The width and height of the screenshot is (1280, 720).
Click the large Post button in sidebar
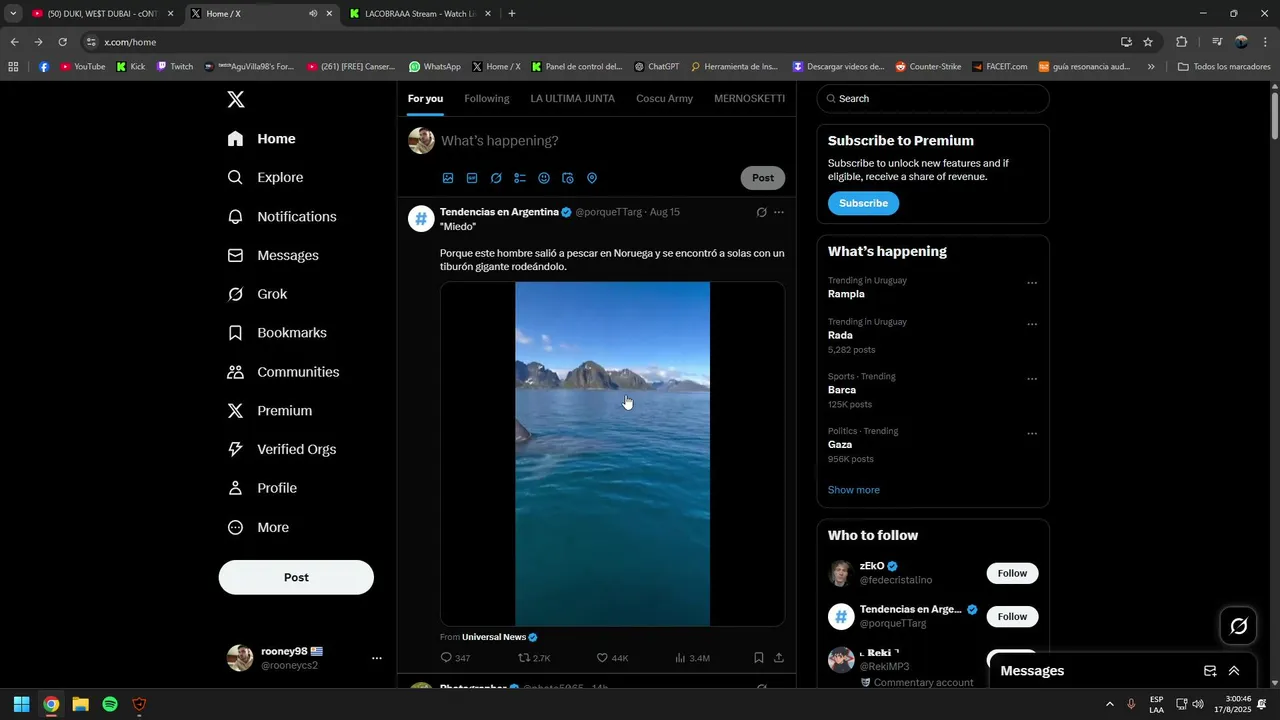tap(296, 577)
